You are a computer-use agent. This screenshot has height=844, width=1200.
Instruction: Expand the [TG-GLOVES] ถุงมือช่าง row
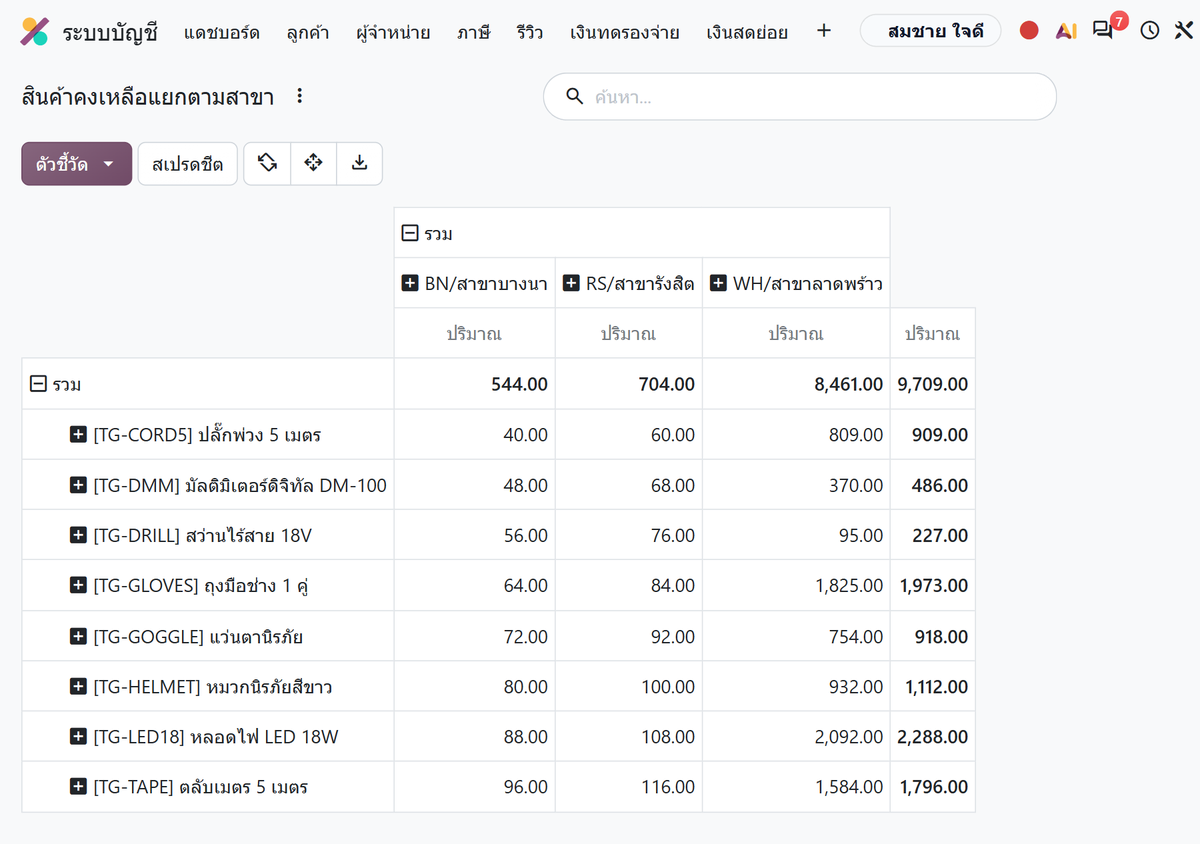pos(78,586)
